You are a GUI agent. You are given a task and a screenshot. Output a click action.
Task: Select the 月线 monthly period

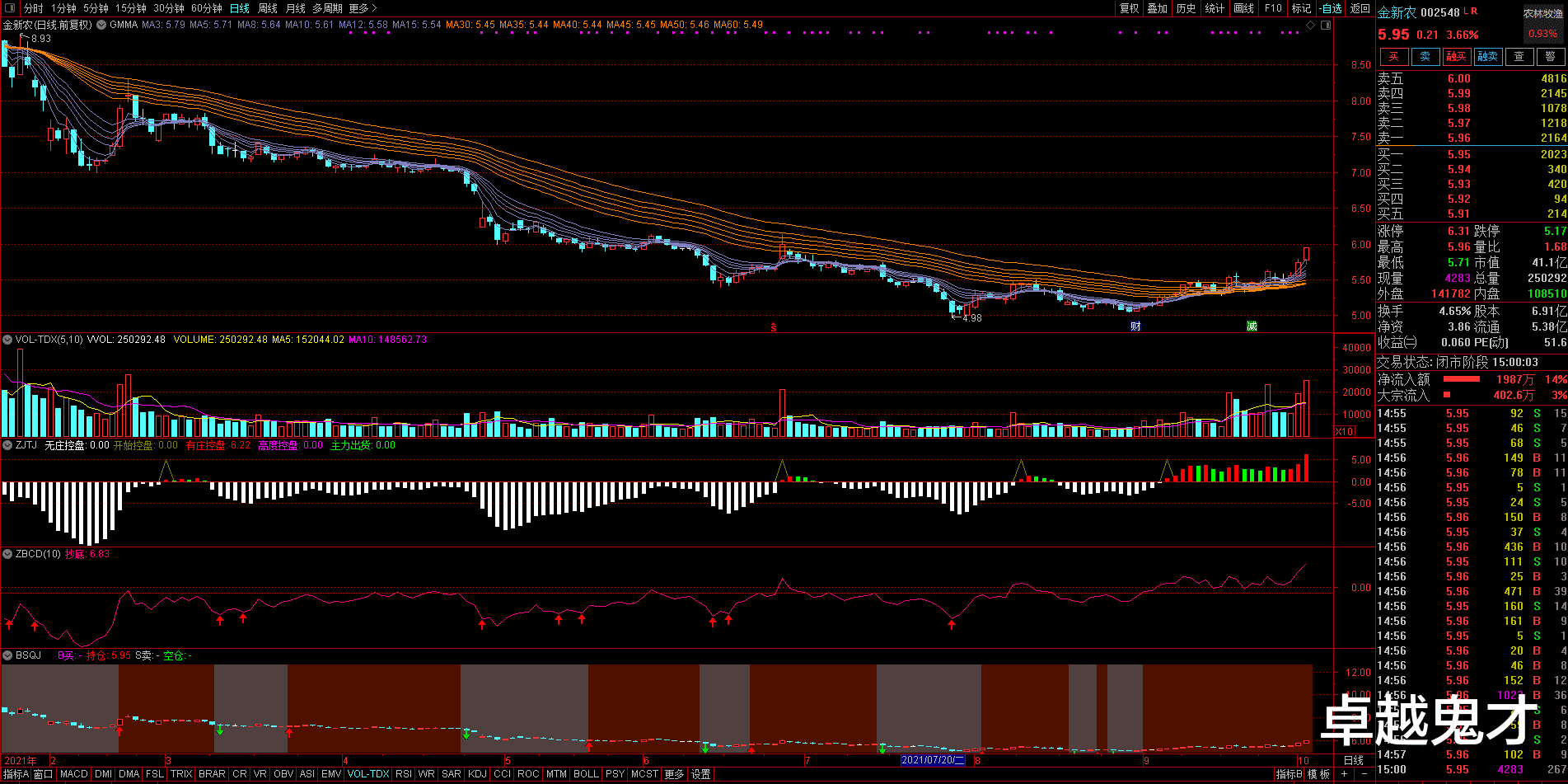point(296,8)
